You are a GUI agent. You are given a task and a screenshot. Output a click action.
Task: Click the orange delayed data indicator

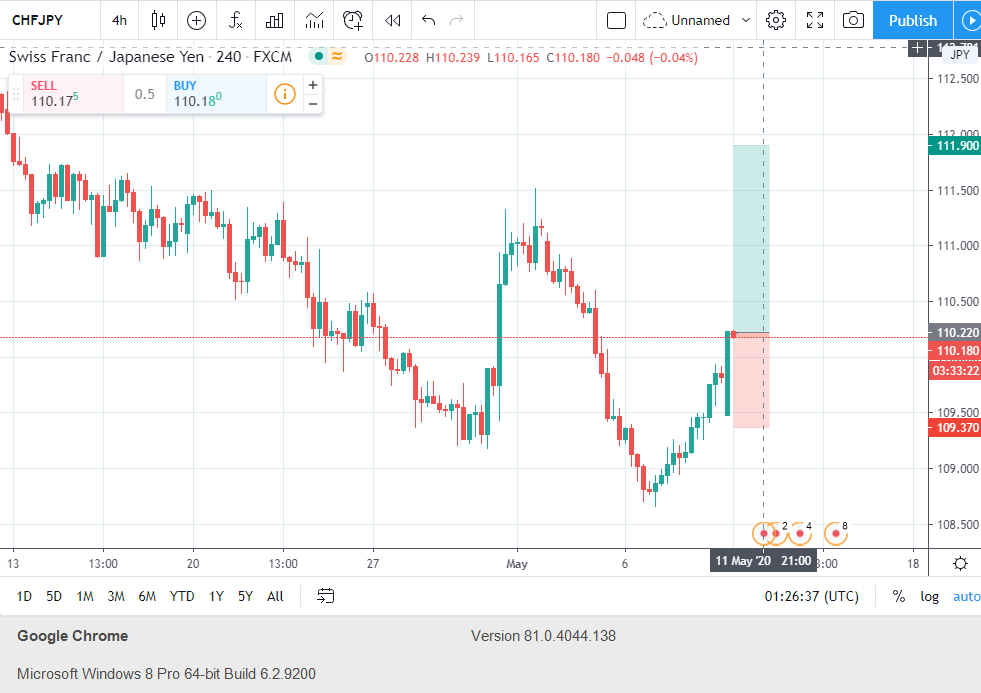(337, 56)
